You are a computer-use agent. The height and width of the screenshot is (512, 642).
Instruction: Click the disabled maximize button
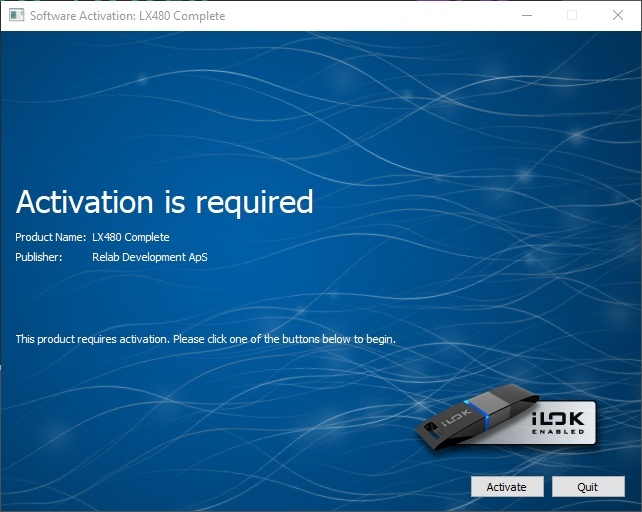click(x=572, y=16)
